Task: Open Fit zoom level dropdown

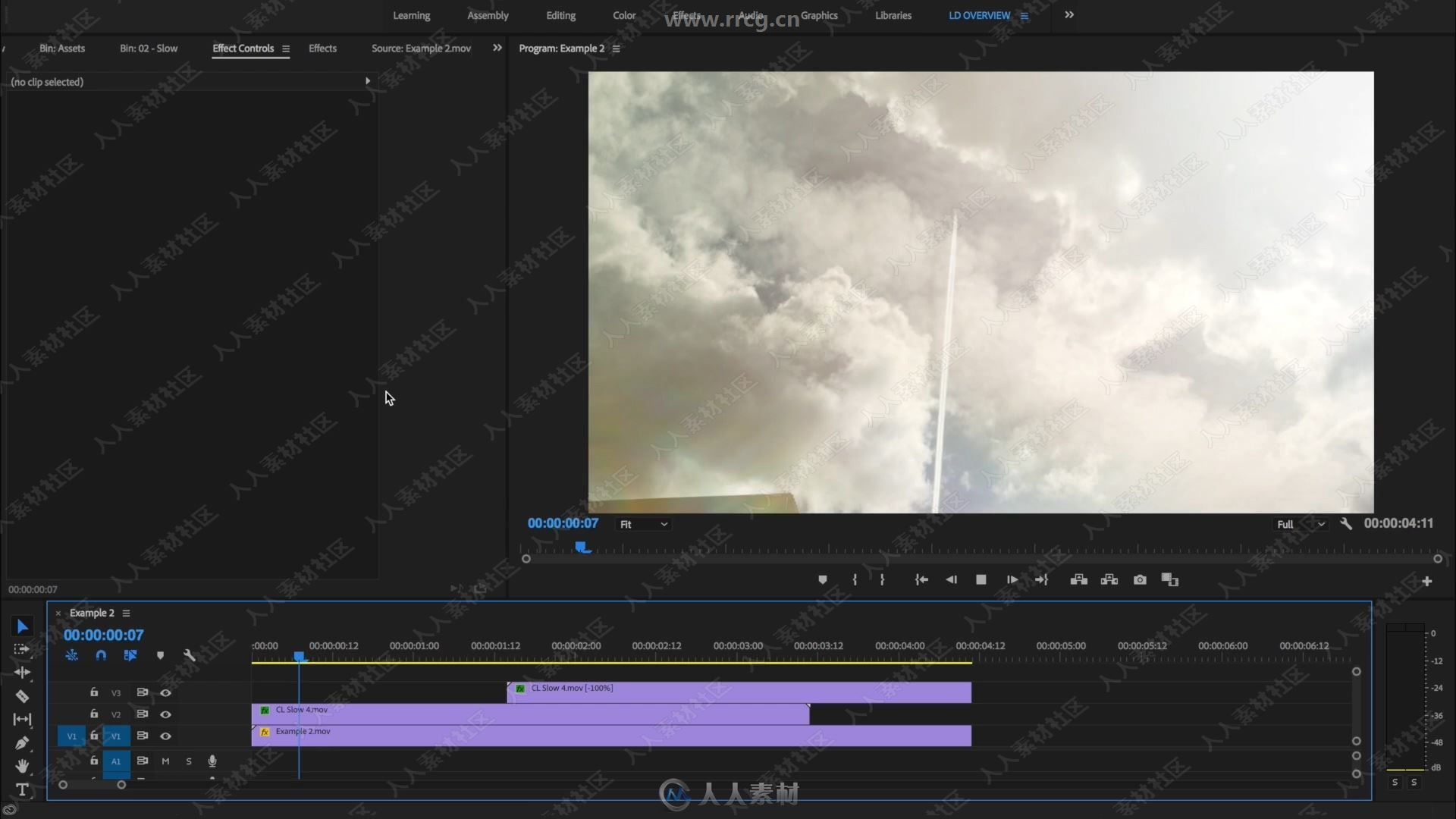Action: point(644,524)
